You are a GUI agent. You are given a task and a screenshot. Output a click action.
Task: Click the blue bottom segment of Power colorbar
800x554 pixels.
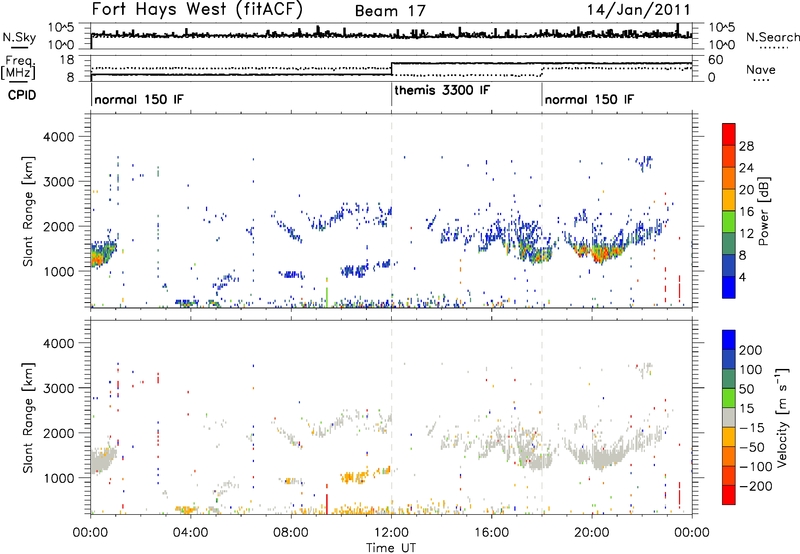pyautogui.click(x=729, y=287)
